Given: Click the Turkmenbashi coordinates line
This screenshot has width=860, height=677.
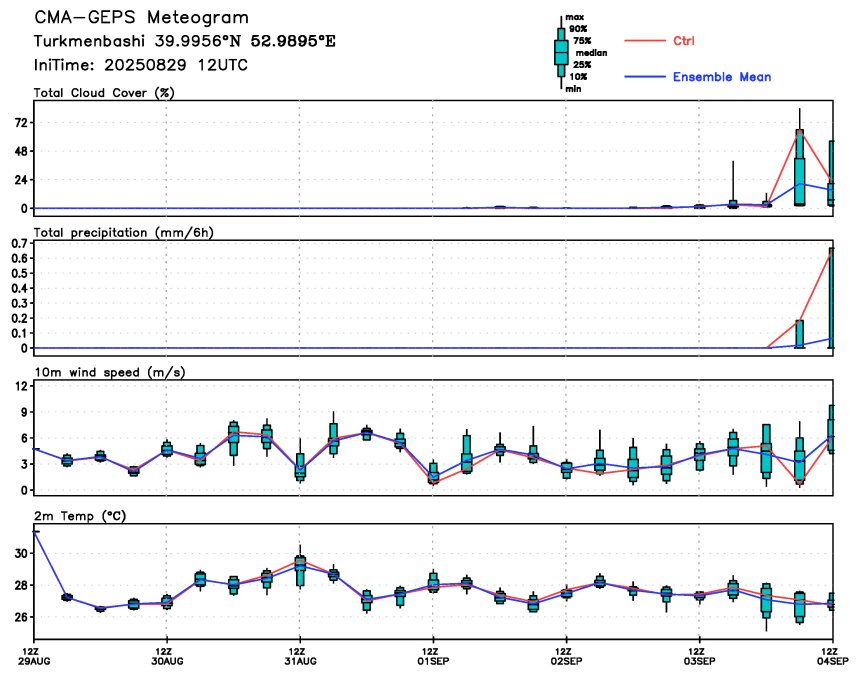Looking at the screenshot, I should [184, 41].
